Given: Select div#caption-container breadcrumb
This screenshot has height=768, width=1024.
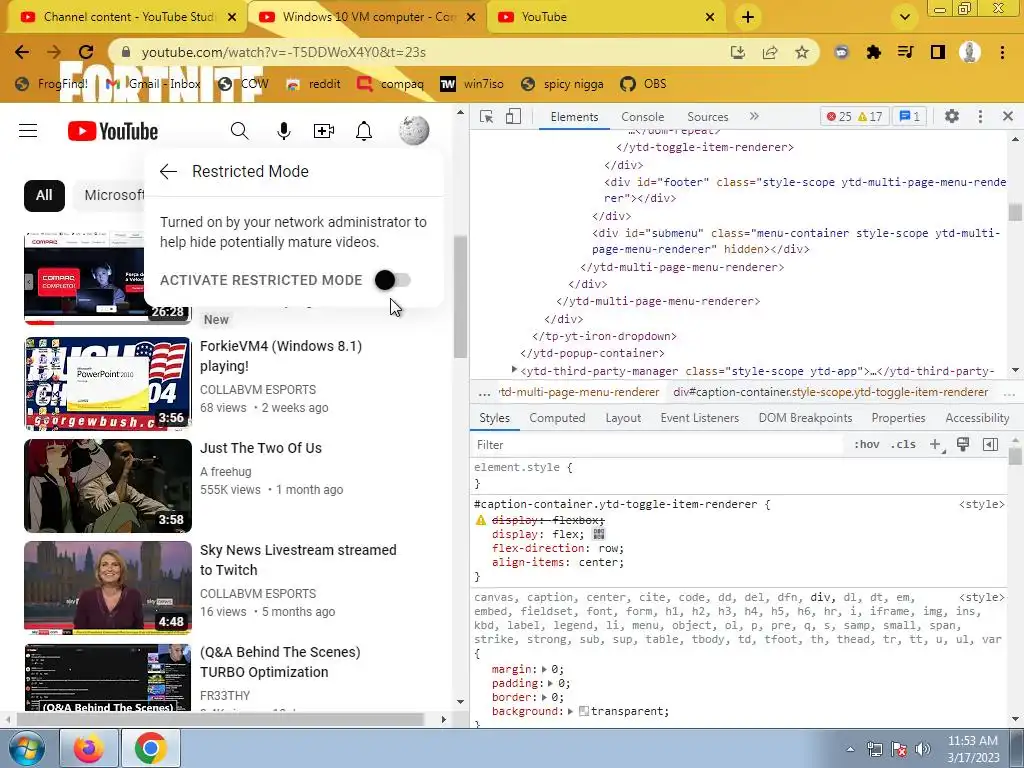Looking at the screenshot, I should (830, 392).
